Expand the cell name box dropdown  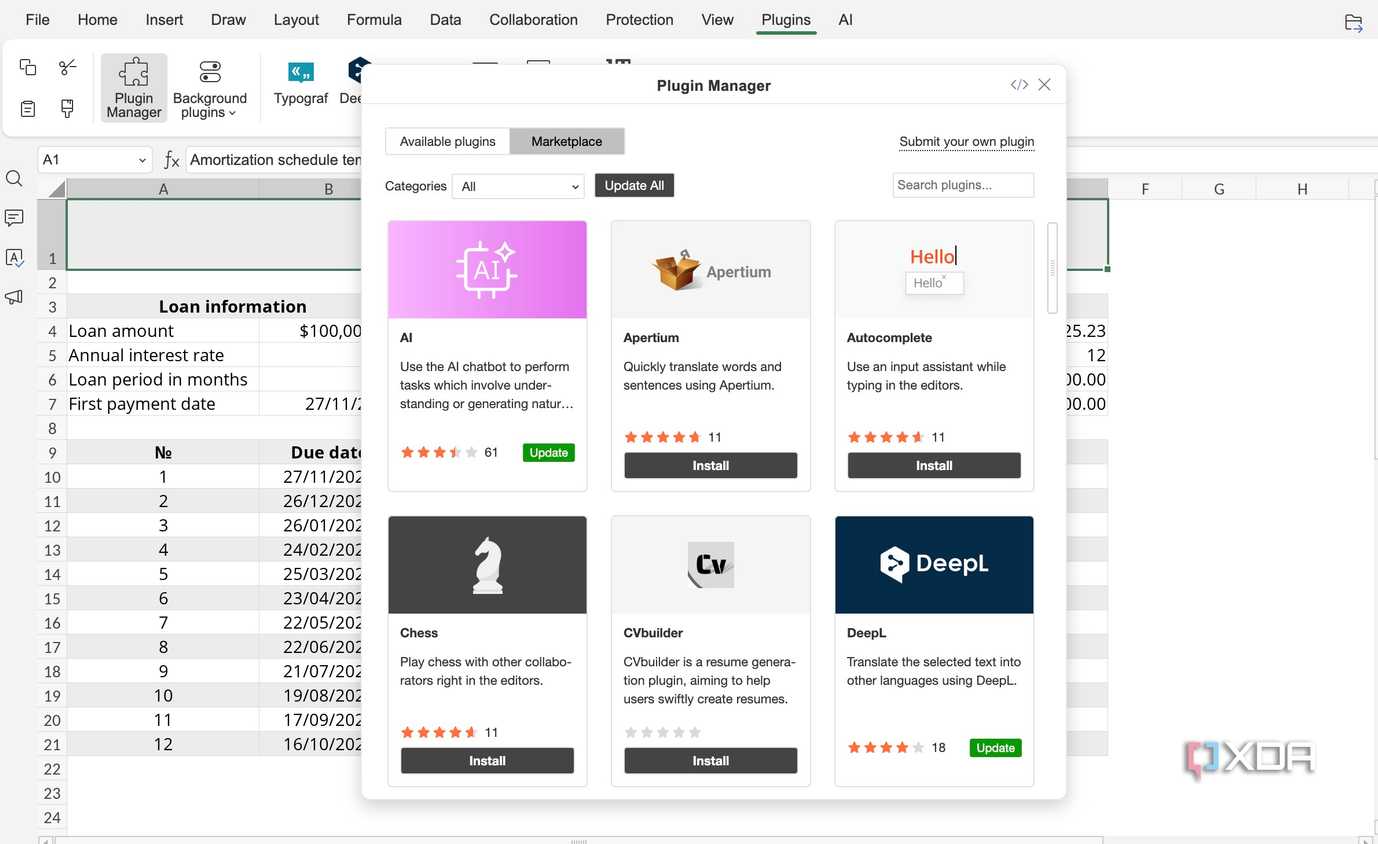pos(142,160)
